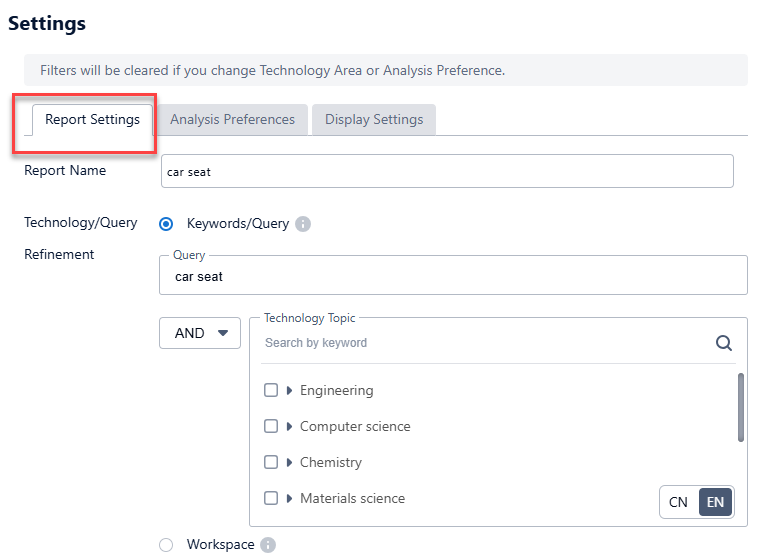The width and height of the screenshot is (776, 555).
Task: Click the Keywords/Query info icon
Action: (303, 224)
